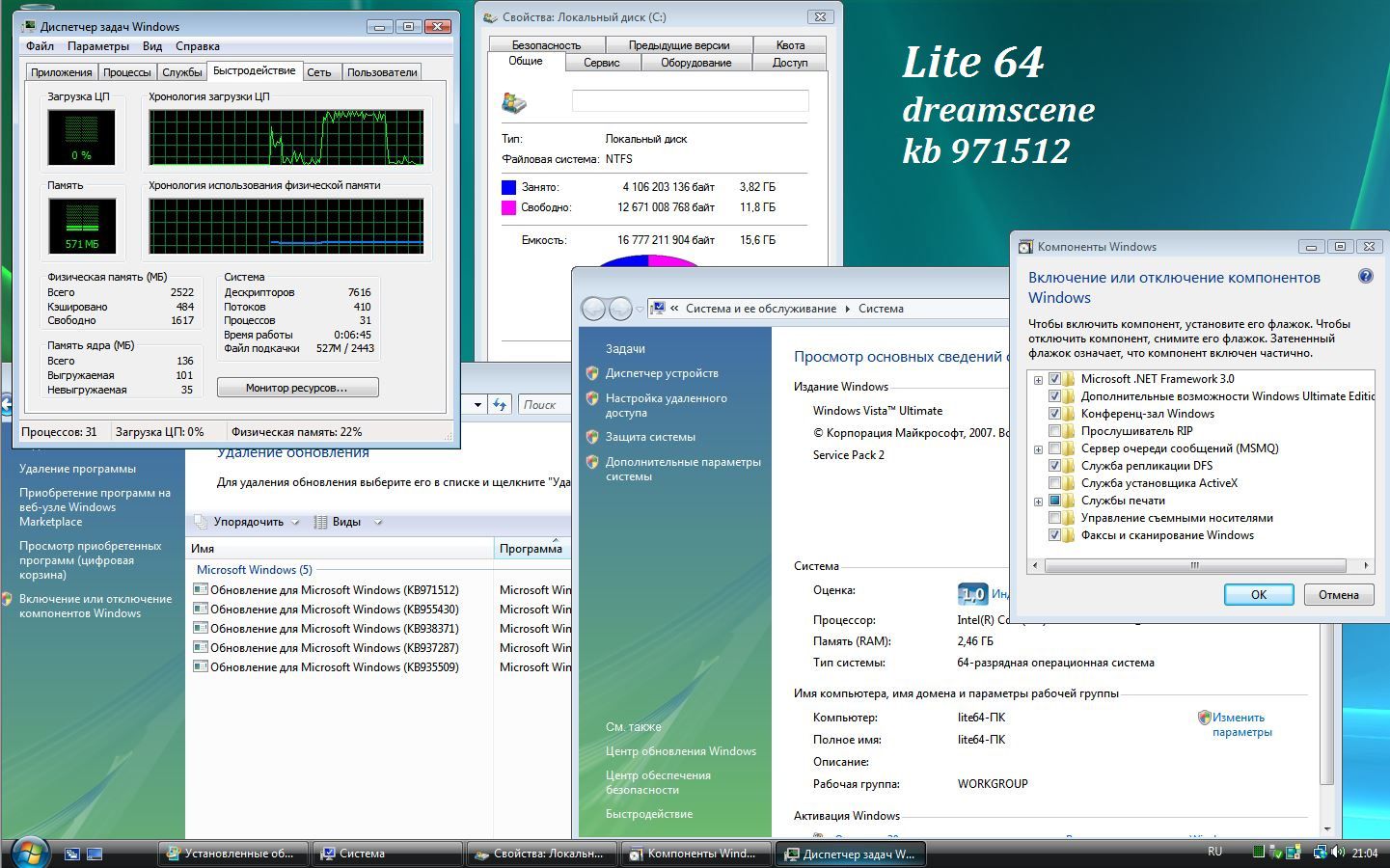
Task: Open Центр обновления Windows link
Action: (681, 751)
